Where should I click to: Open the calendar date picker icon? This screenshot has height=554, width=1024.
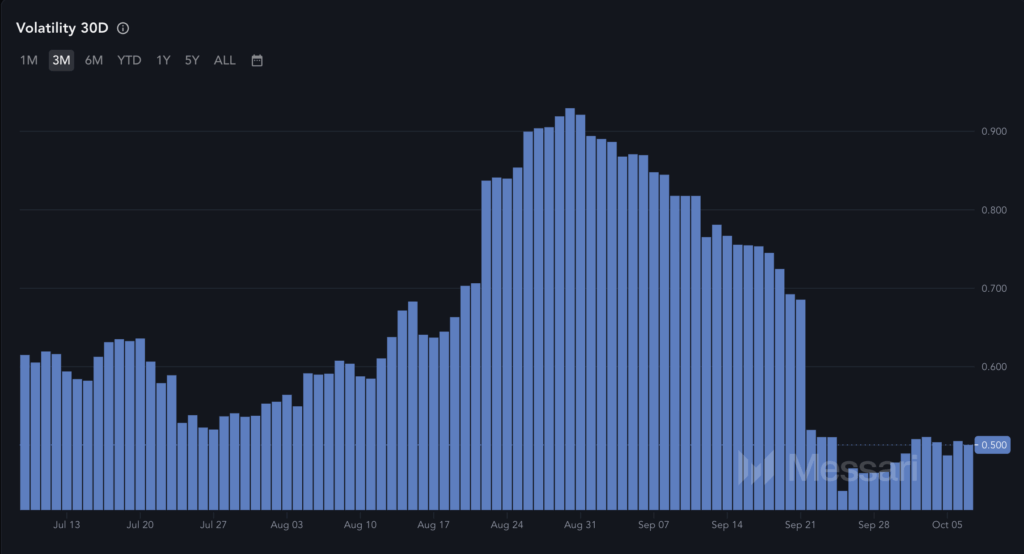coord(257,60)
